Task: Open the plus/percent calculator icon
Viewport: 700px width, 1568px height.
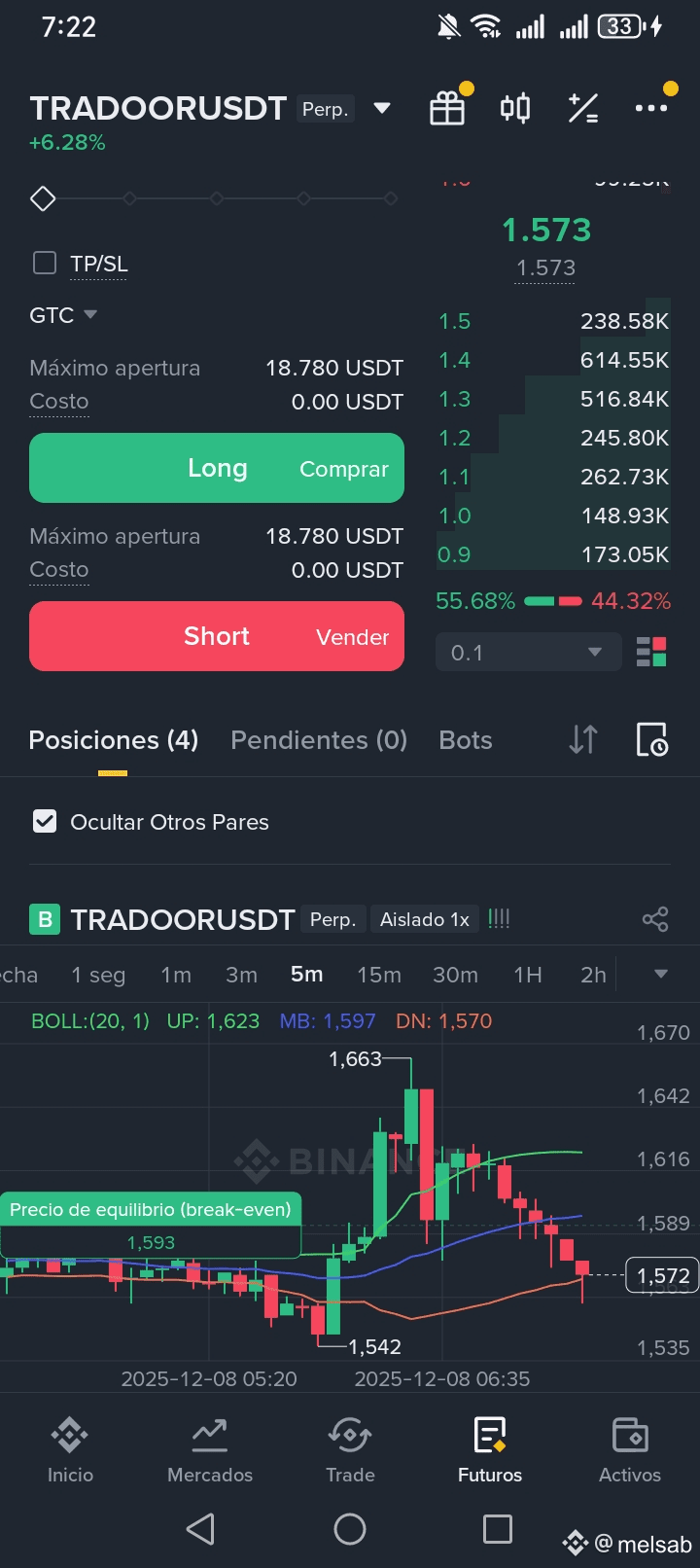Action: (583, 108)
